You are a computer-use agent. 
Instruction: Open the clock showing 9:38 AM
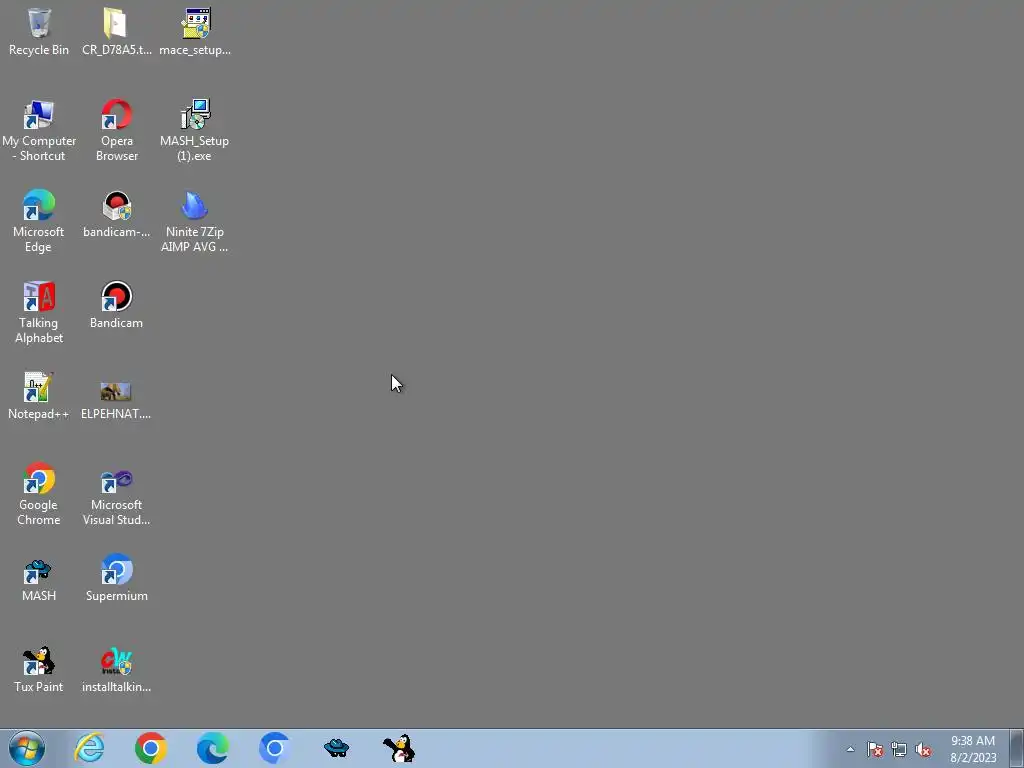coord(973,749)
